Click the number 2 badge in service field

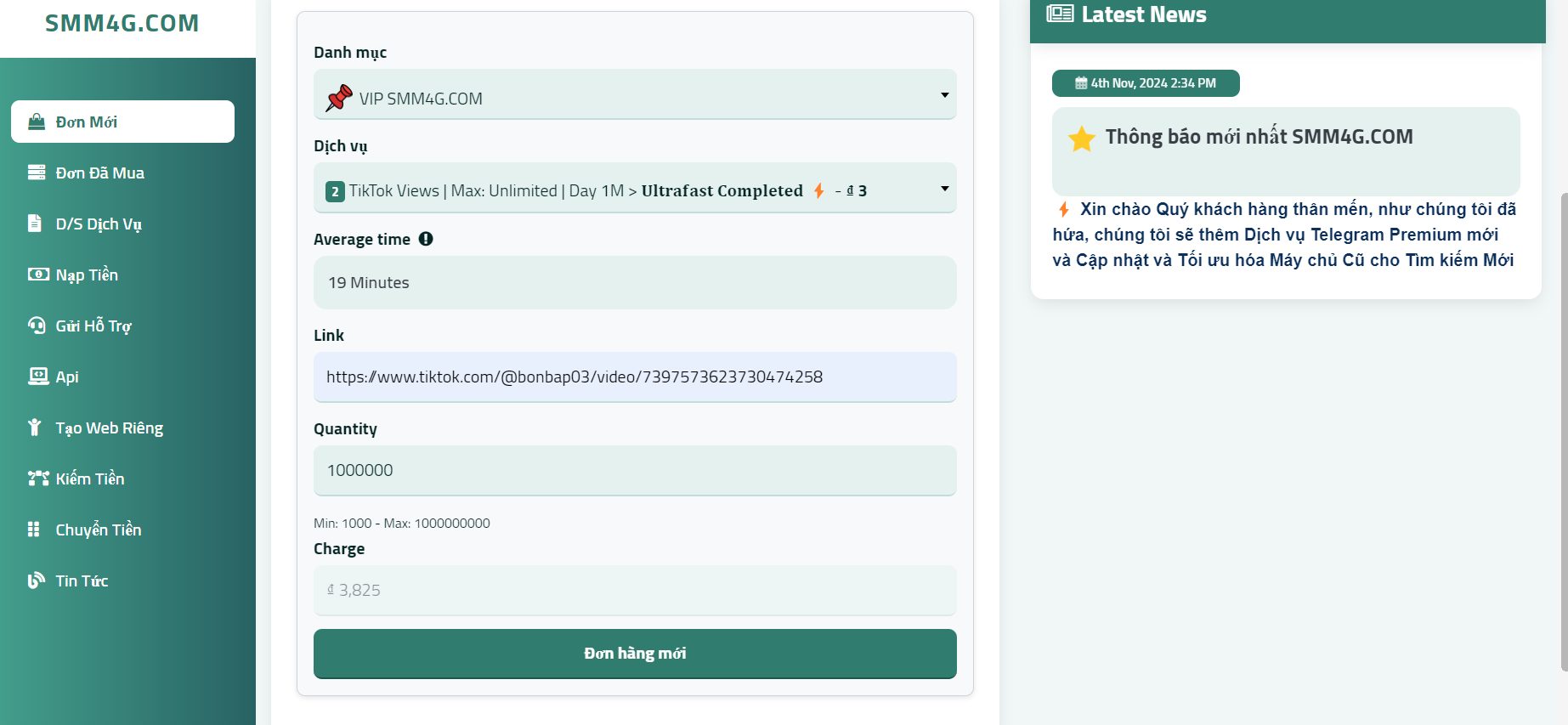335,191
